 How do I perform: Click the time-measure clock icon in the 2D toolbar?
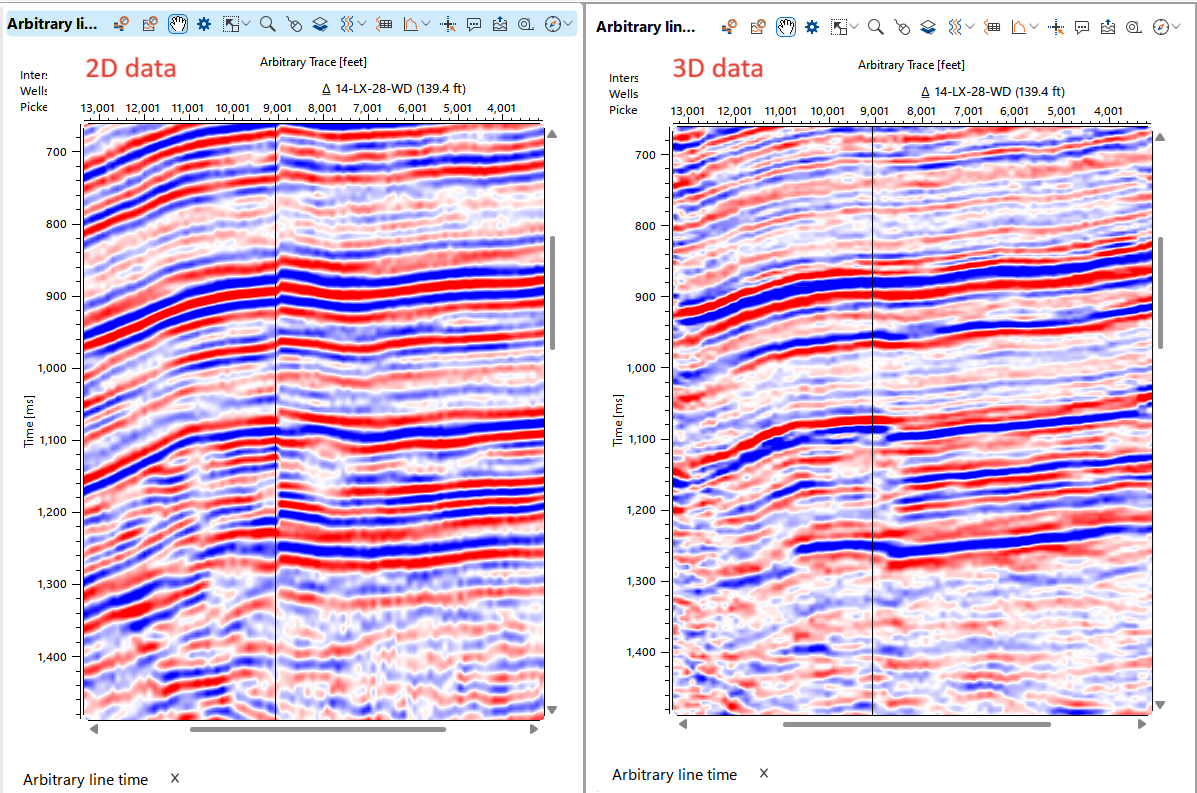(x=525, y=25)
